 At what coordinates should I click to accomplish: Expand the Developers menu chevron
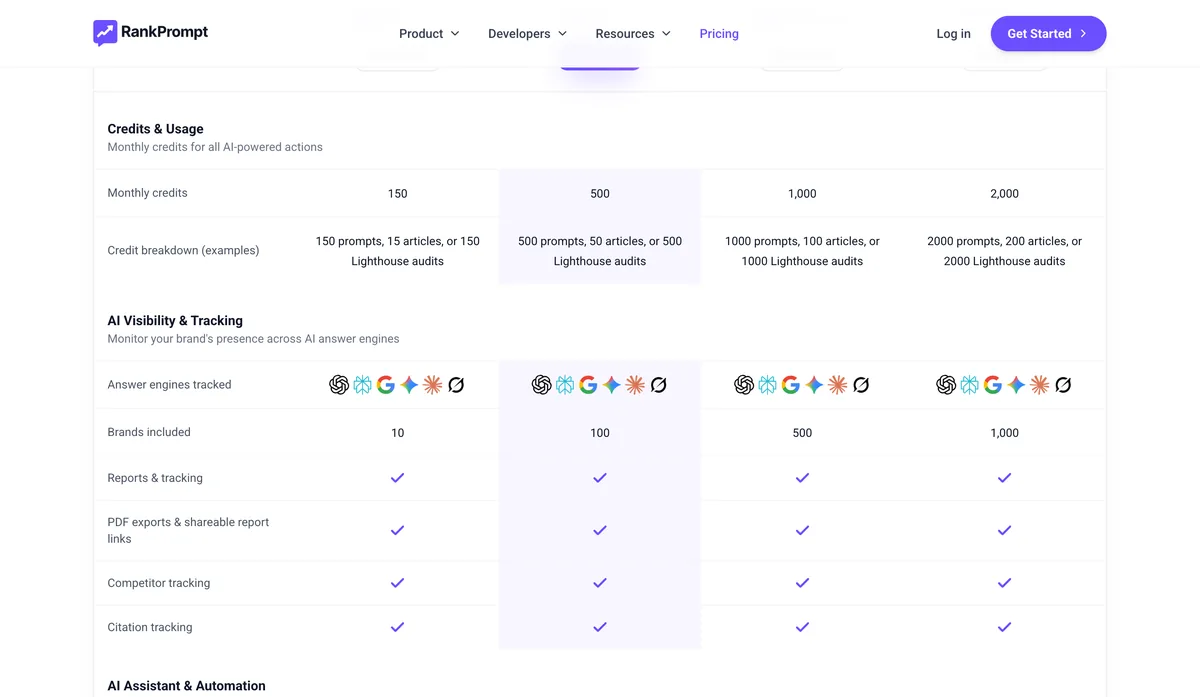[x=562, y=34]
